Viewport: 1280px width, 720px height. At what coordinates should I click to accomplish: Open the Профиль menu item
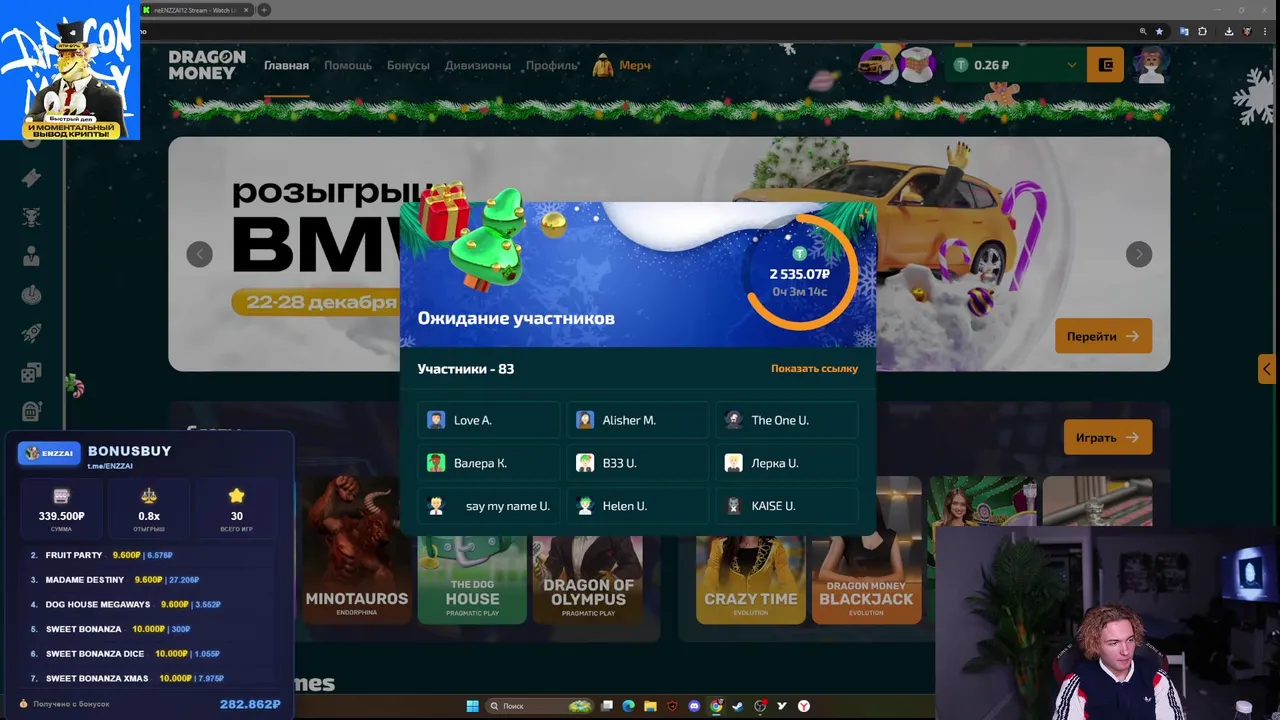(x=552, y=65)
